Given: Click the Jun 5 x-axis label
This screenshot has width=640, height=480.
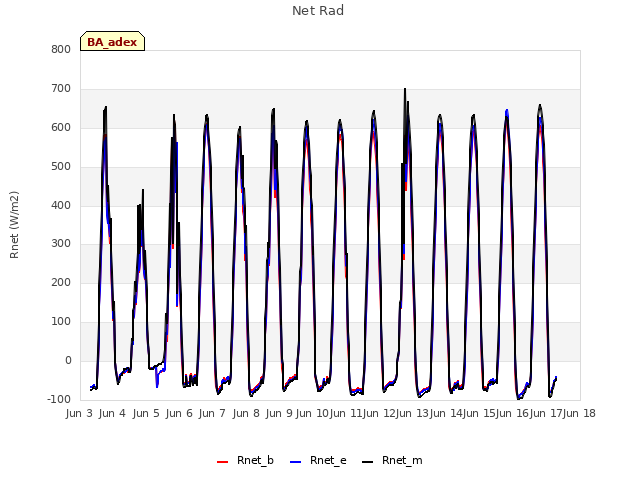Looking at the screenshot, I should (146, 413).
